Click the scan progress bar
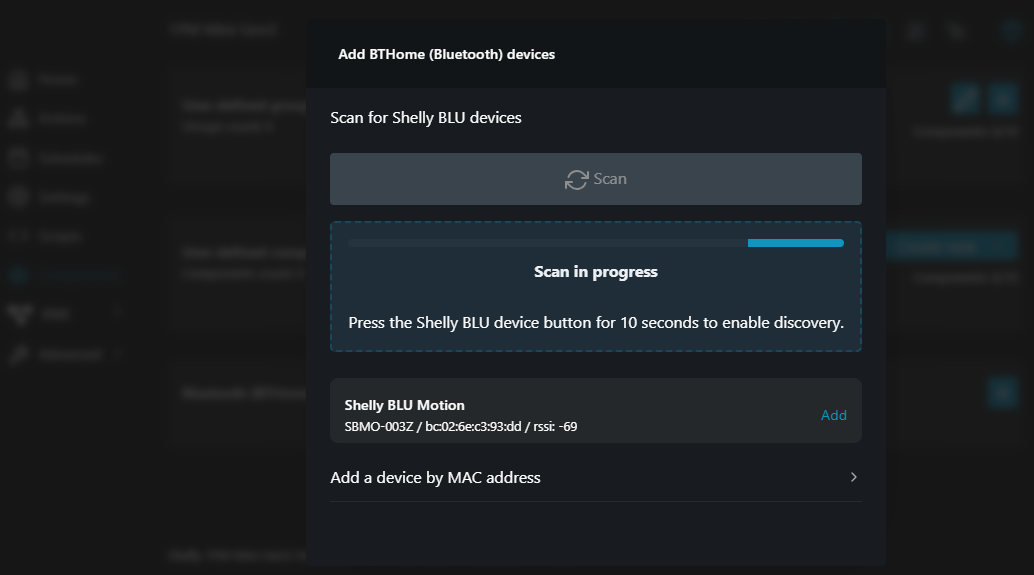This screenshot has height=575, width=1034. (x=595, y=243)
